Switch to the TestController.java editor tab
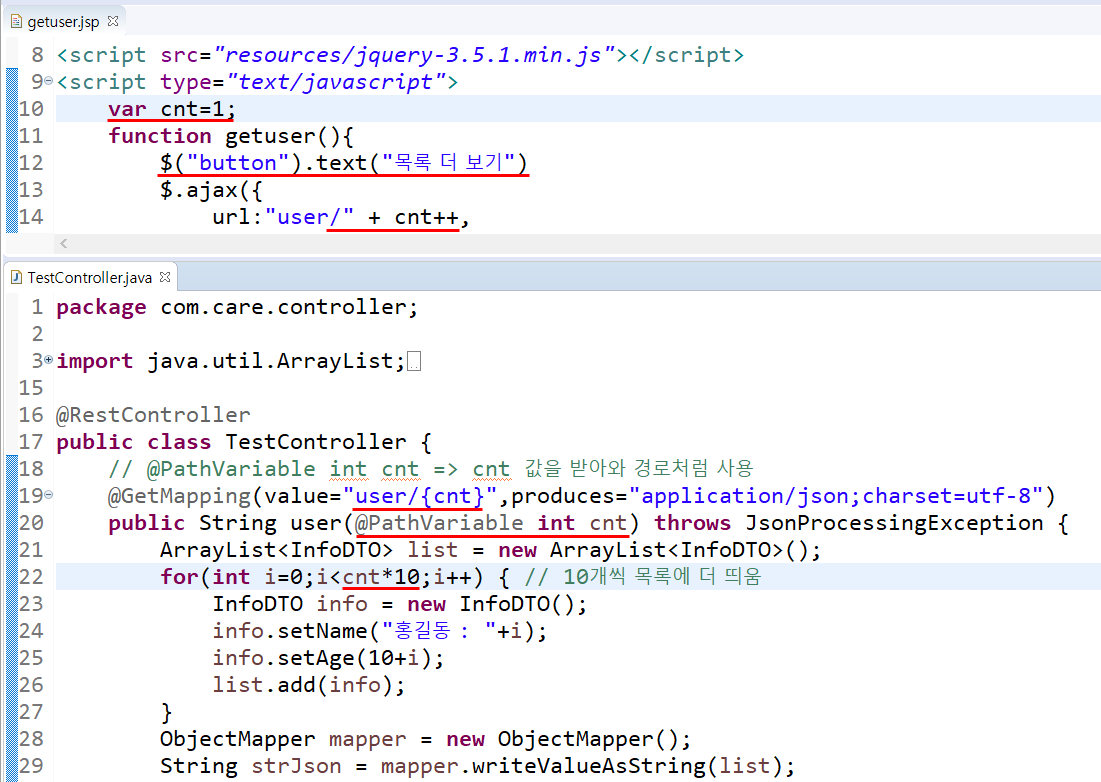This screenshot has width=1101, height=782. point(89,278)
